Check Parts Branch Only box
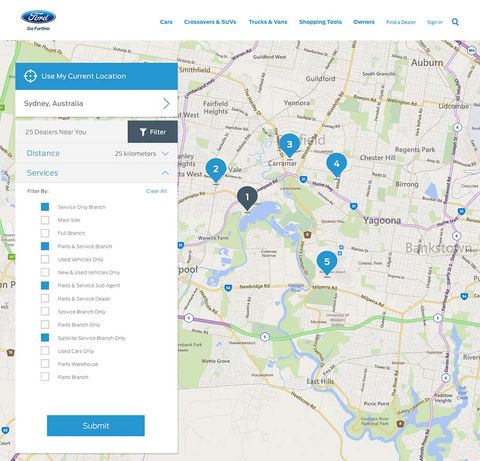480x461 pixels. pos(45,325)
